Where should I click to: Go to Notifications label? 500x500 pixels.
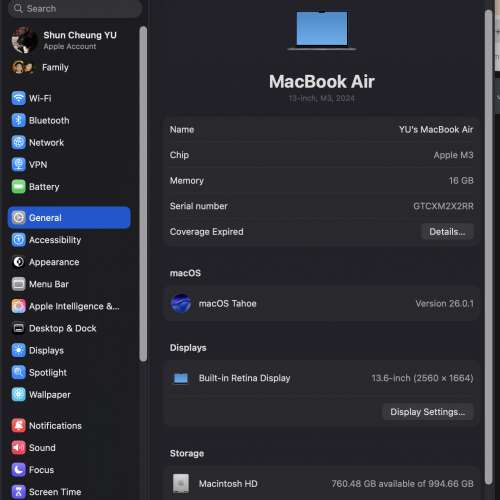[x=55, y=426]
